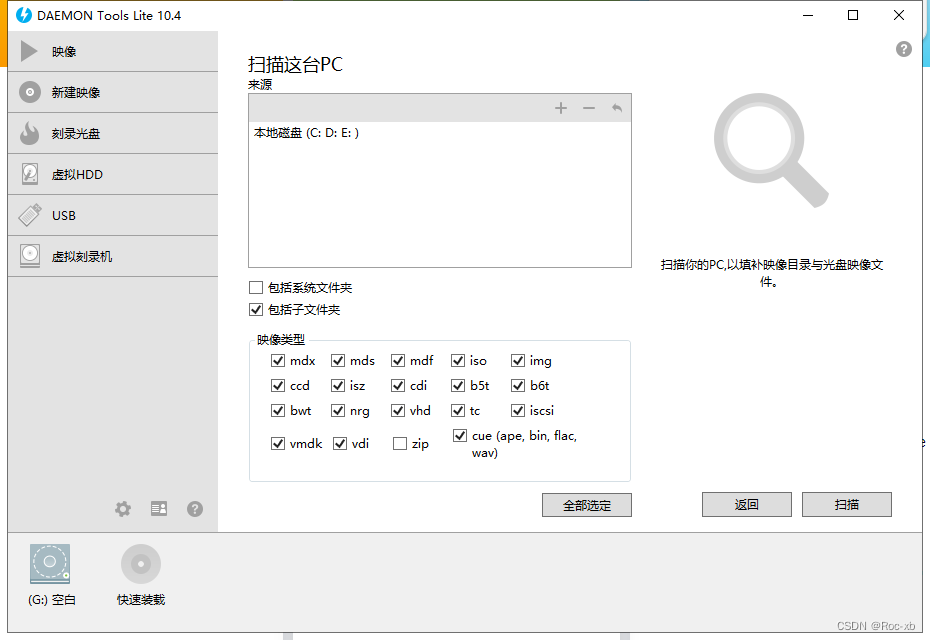The image size is (930, 640).
Task: Toggle the tc image type checkbox
Action: pos(457,410)
